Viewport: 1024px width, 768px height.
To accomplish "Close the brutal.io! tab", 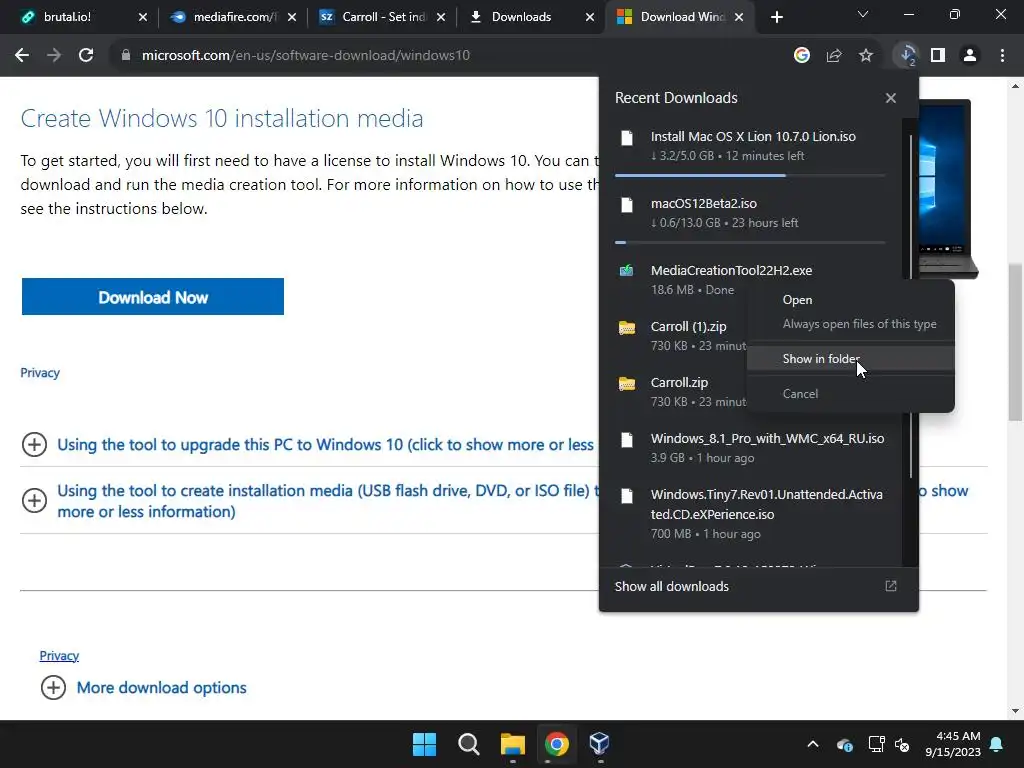I will tap(143, 17).
